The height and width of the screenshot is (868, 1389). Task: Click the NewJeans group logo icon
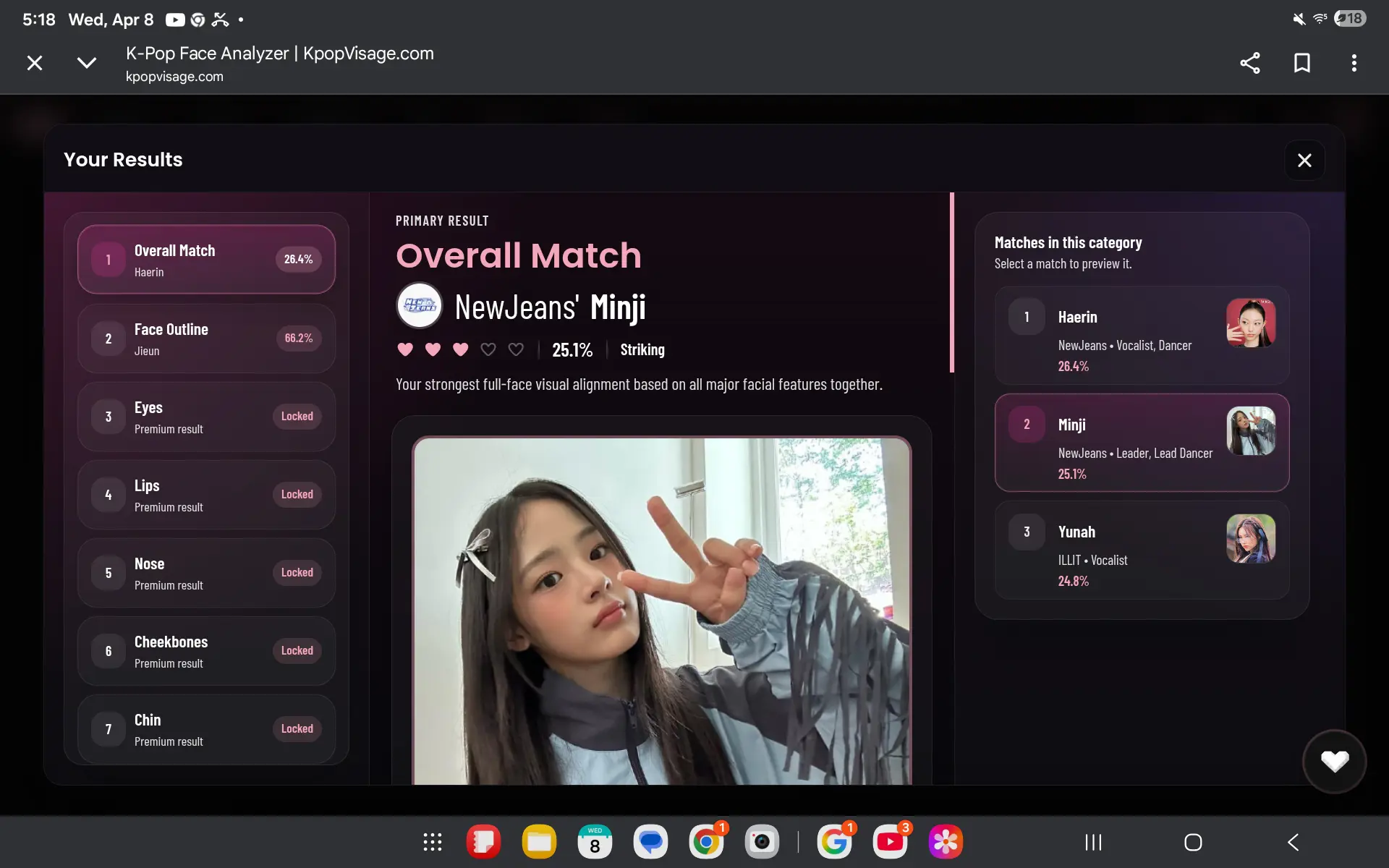[420, 306]
